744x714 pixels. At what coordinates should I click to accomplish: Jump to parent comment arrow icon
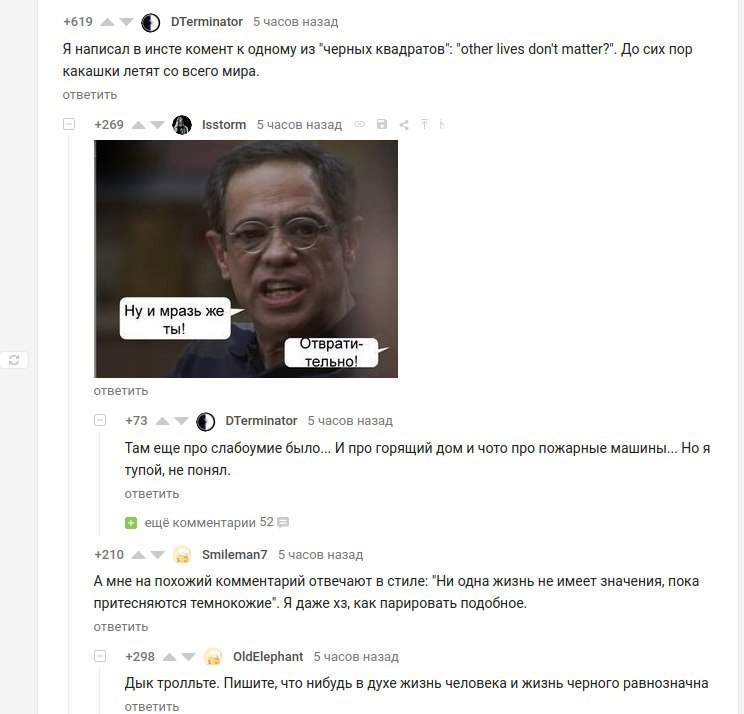[424, 124]
